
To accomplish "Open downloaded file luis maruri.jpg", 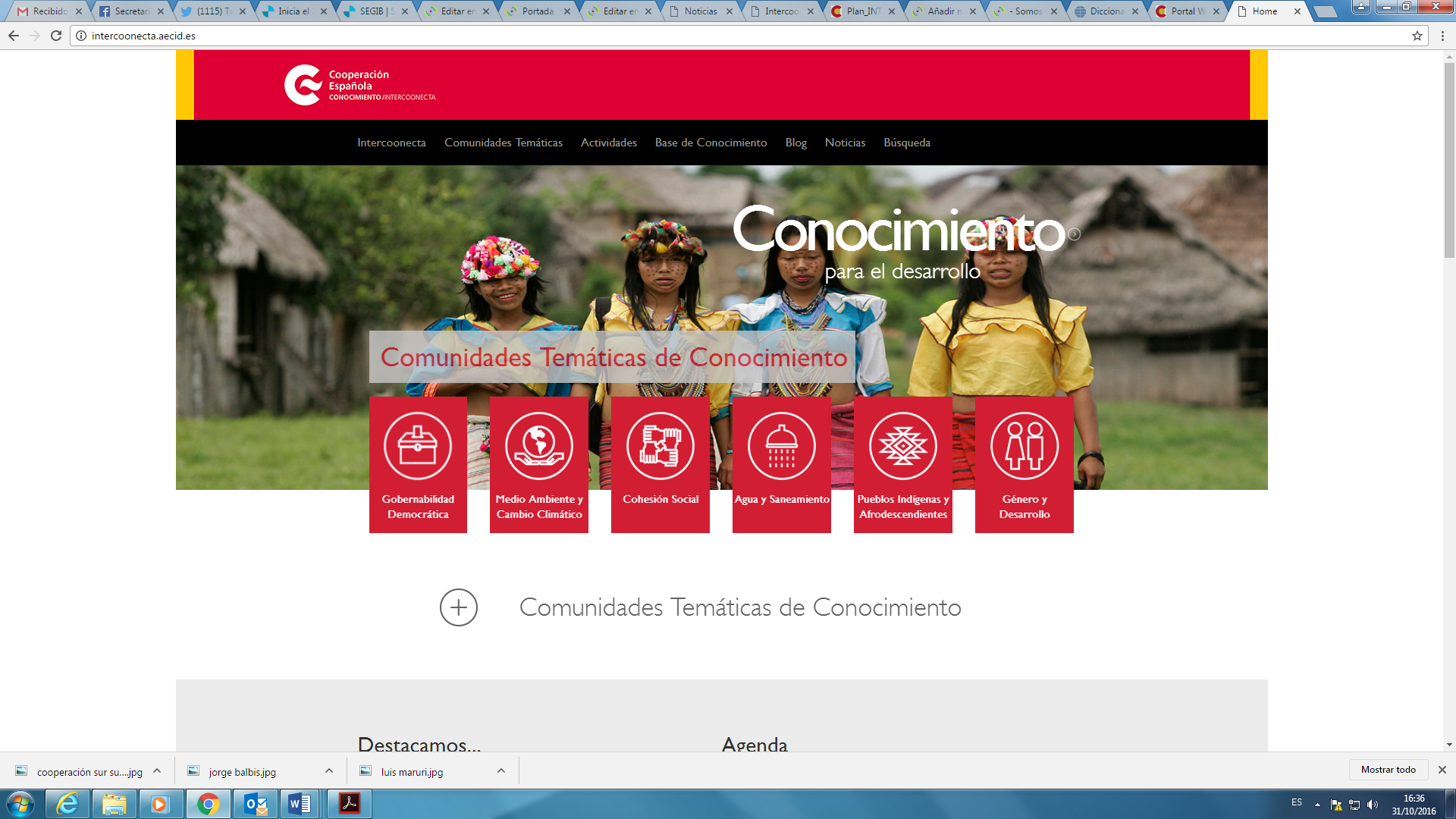I will 412,771.
